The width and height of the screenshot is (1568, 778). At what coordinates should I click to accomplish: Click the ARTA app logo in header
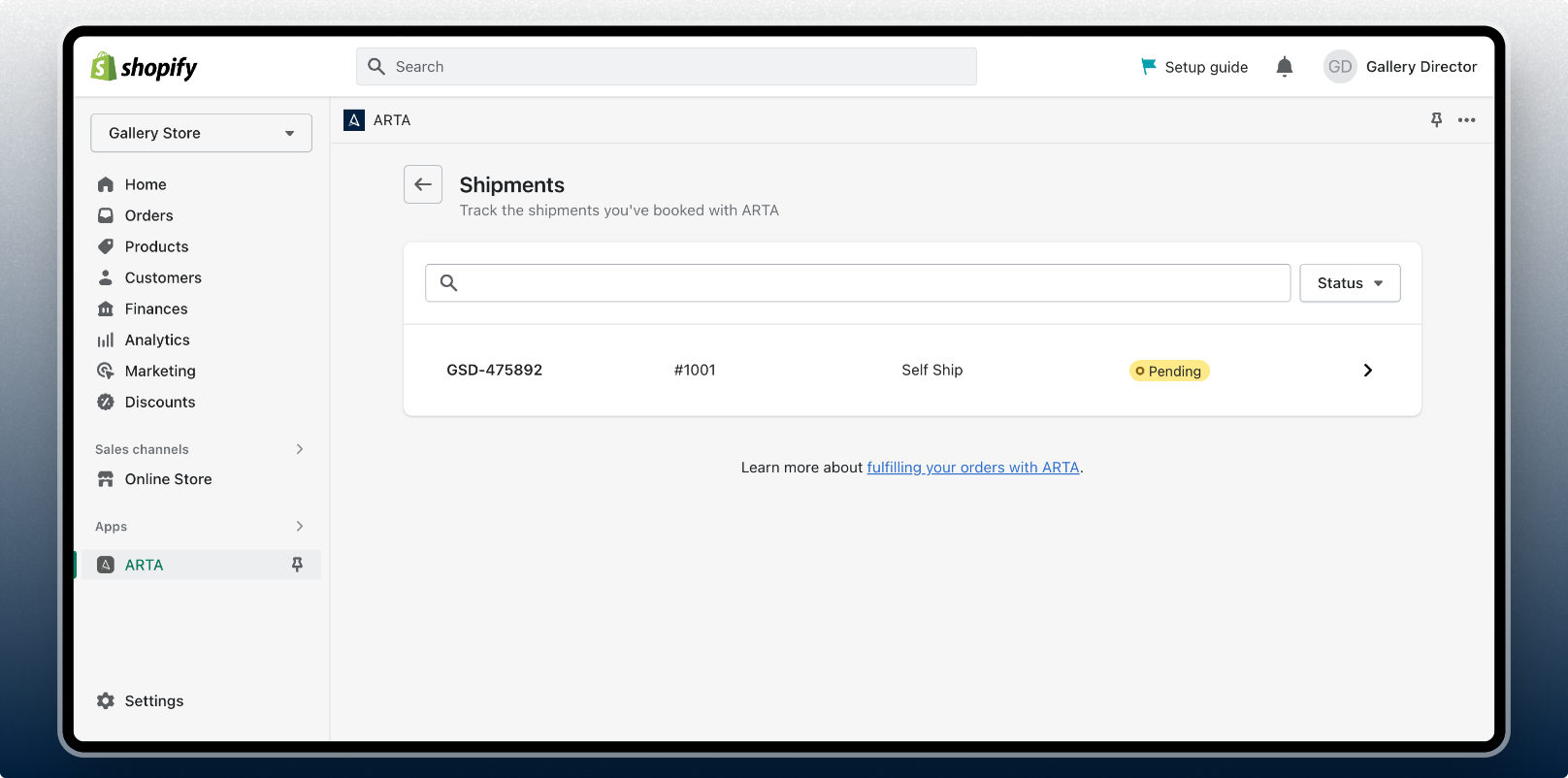coord(354,120)
